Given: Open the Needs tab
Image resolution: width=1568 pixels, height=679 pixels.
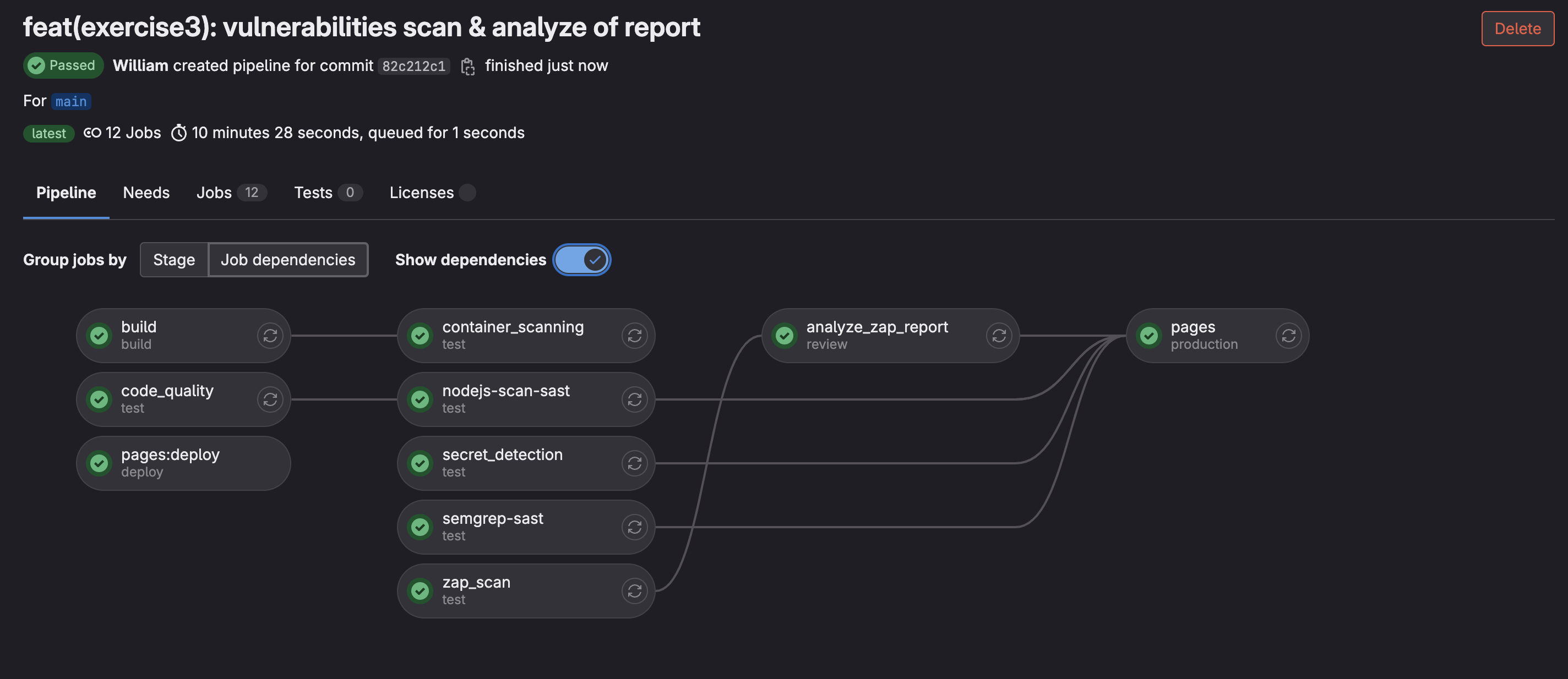Looking at the screenshot, I should tap(146, 193).
